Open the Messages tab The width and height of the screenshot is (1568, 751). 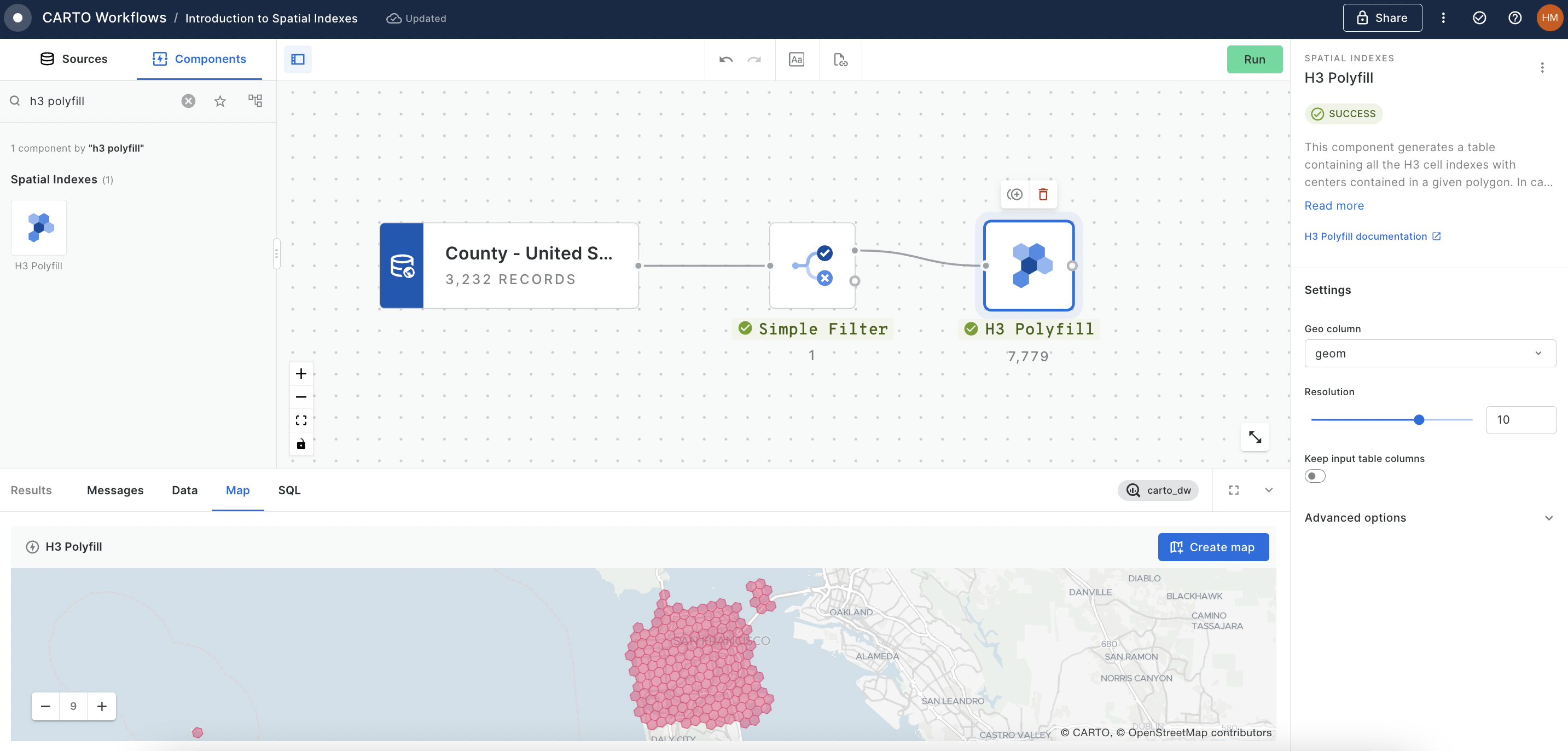[x=115, y=490]
